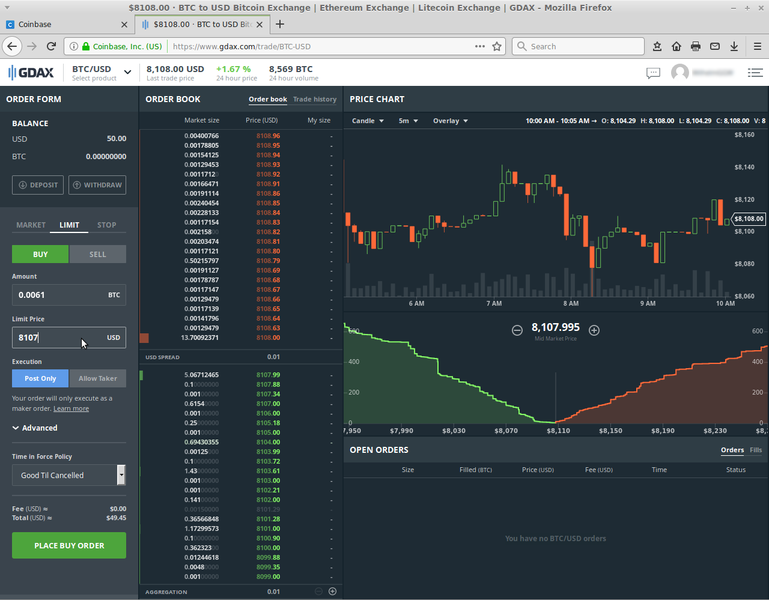This screenshot has width=769, height=600.
Task: Click the WITHDRAW button
Action: pos(97,185)
